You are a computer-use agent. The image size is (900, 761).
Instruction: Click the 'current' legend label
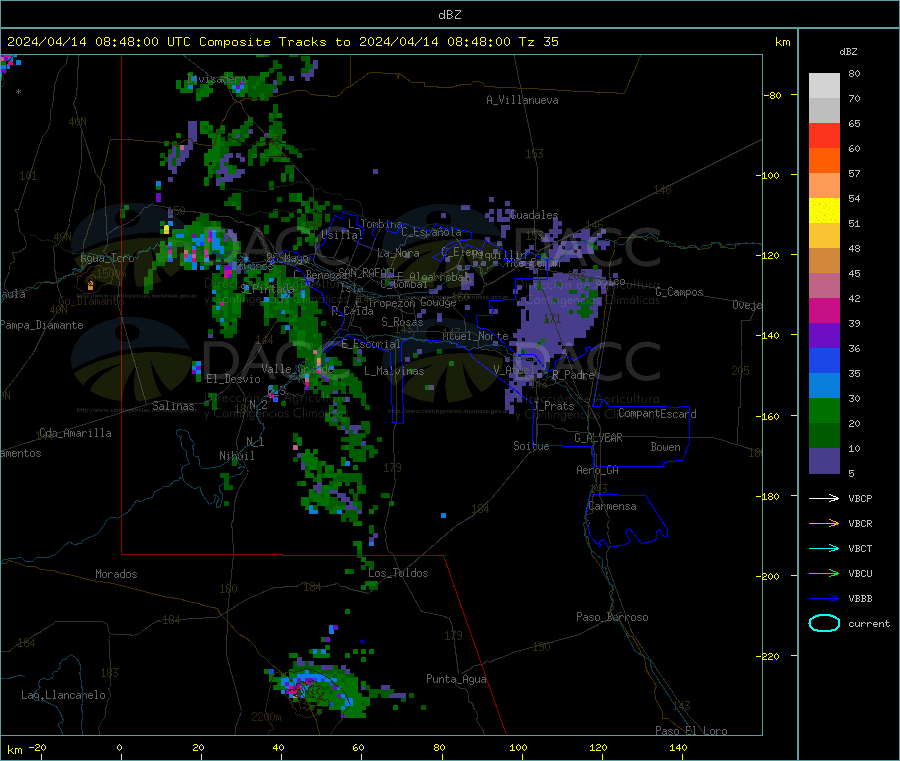pyautogui.click(x=868, y=623)
